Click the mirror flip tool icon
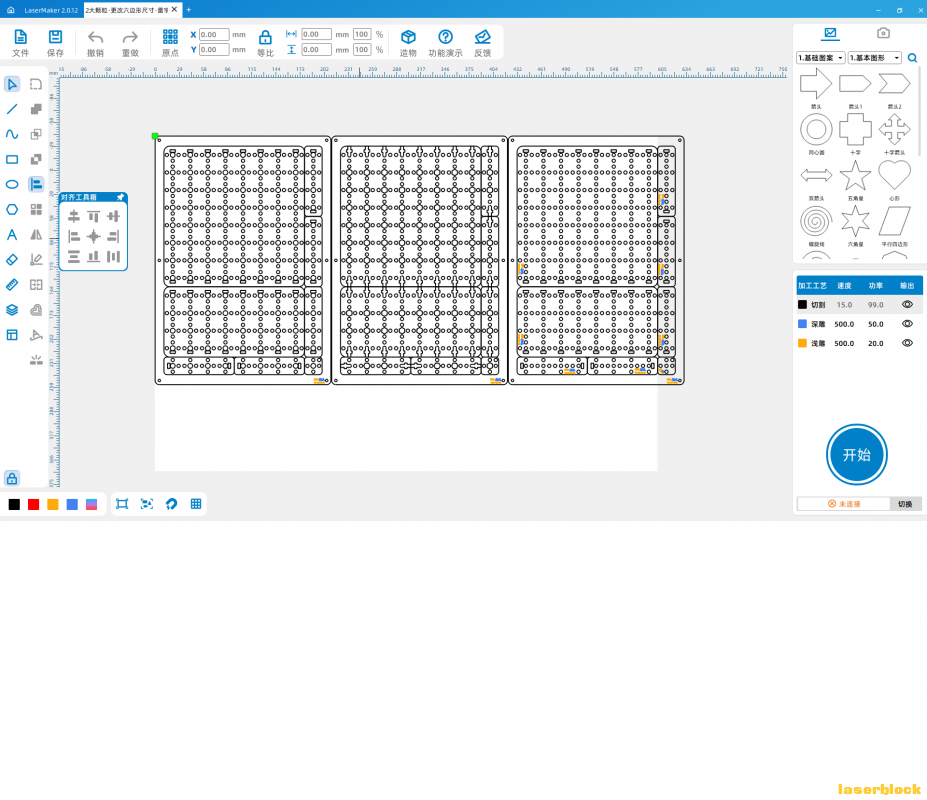The height and width of the screenshot is (800, 927). [36, 235]
